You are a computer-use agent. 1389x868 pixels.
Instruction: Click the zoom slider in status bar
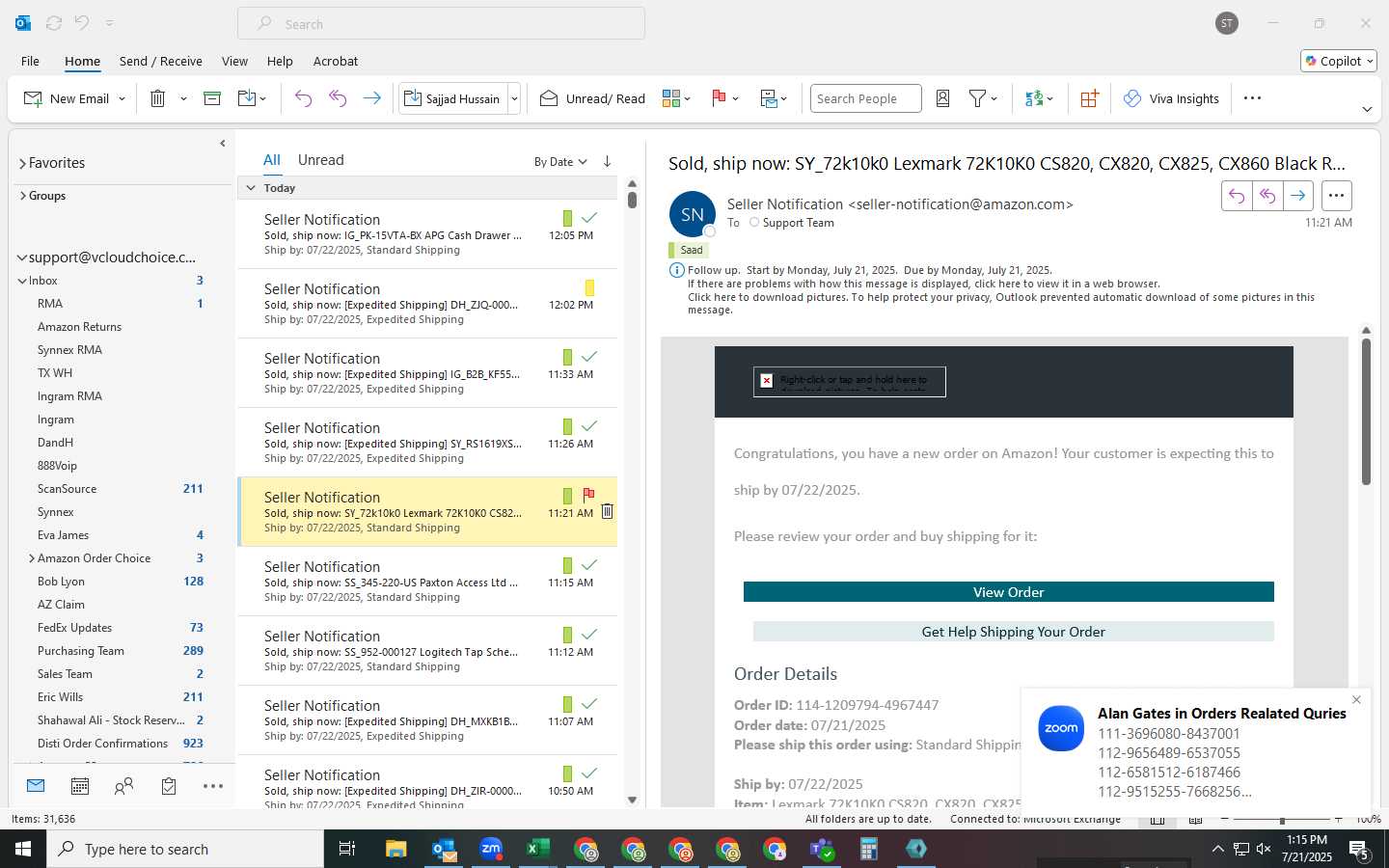(1281, 820)
